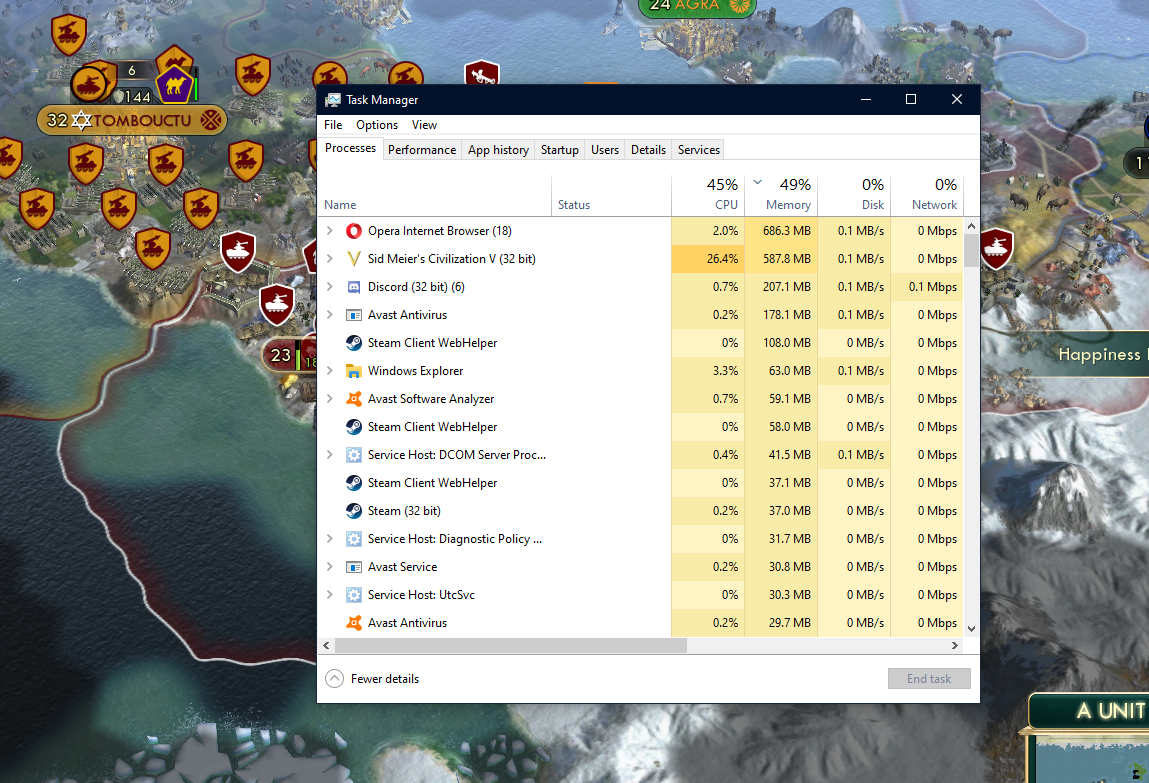Sort by the Status column header
The width and height of the screenshot is (1149, 783).
611,195
